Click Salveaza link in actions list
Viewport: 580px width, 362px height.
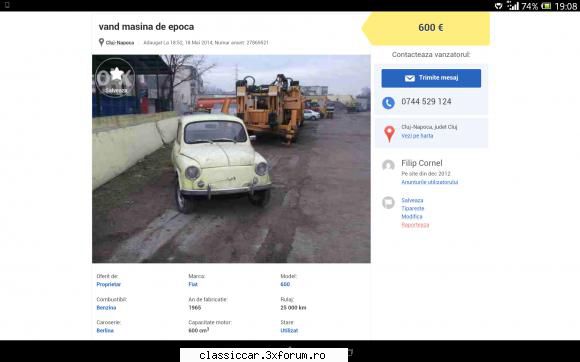pos(412,200)
